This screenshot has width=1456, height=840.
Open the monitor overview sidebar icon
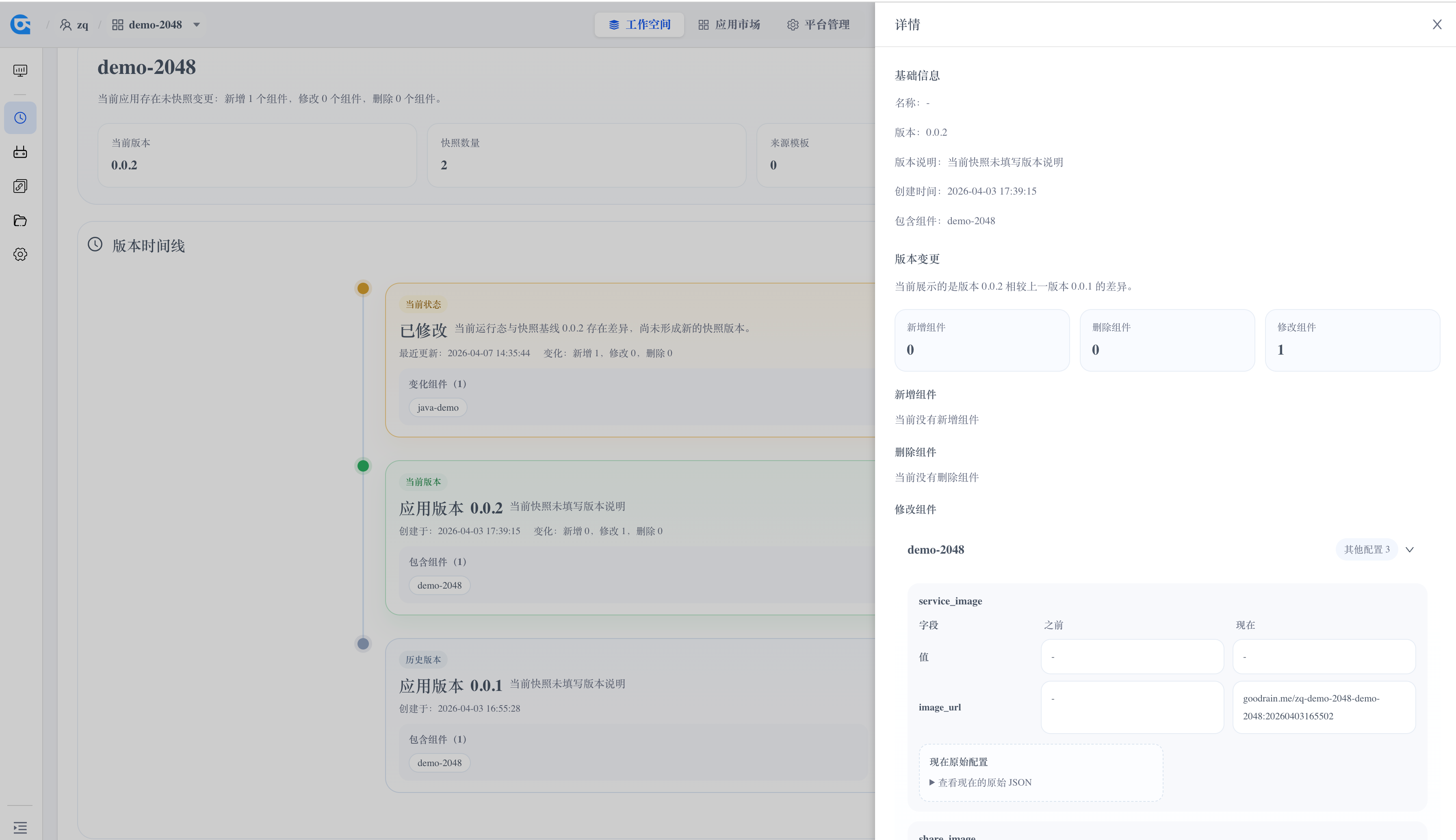point(20,70)
